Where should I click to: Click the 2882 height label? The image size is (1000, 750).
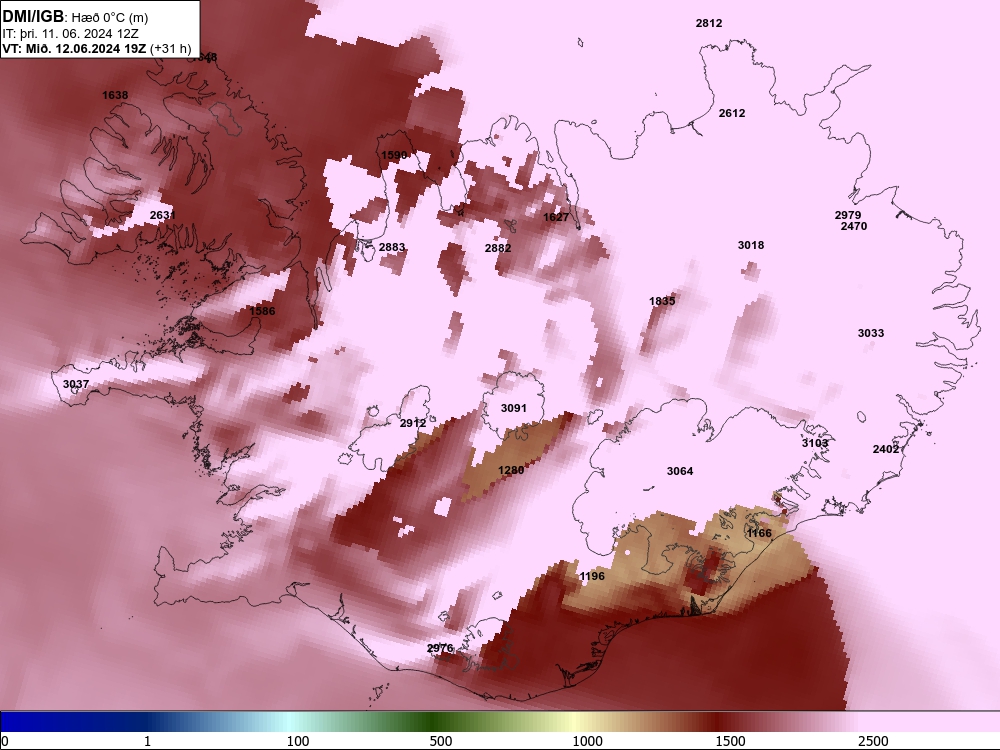497,247
